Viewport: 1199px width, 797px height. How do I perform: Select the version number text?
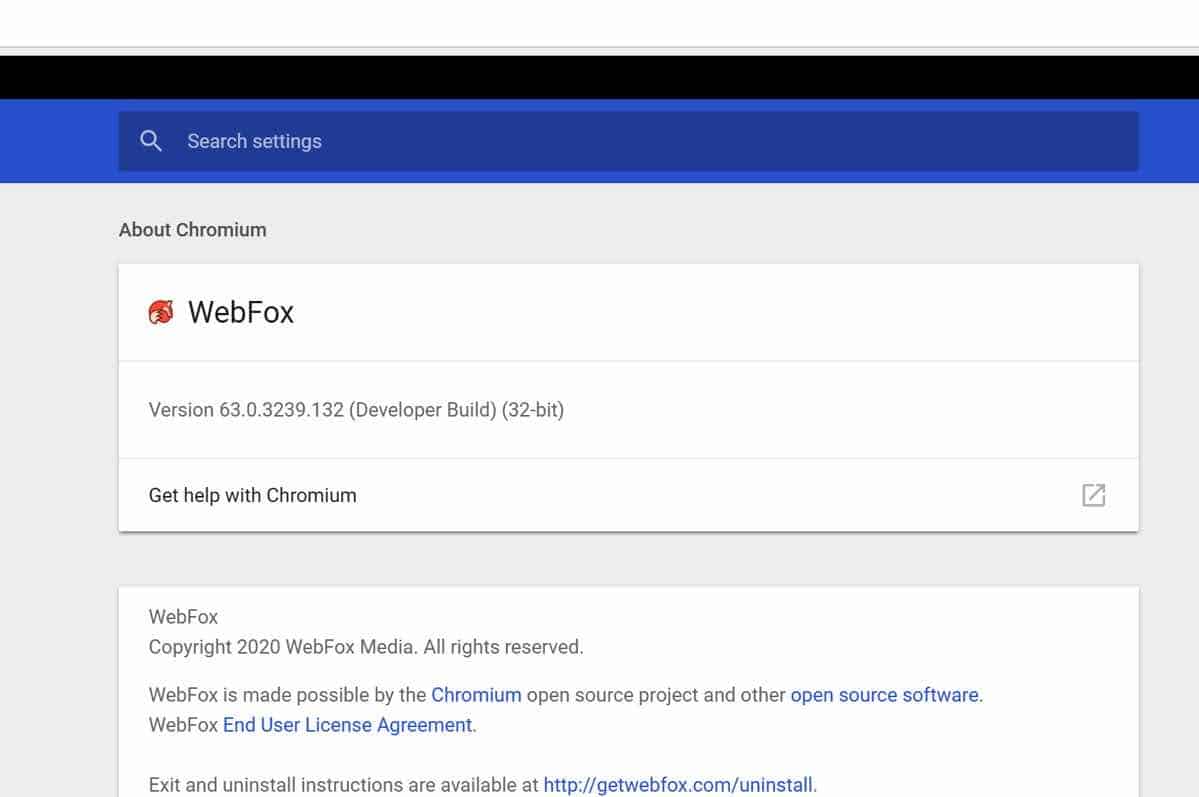point(356,410)
